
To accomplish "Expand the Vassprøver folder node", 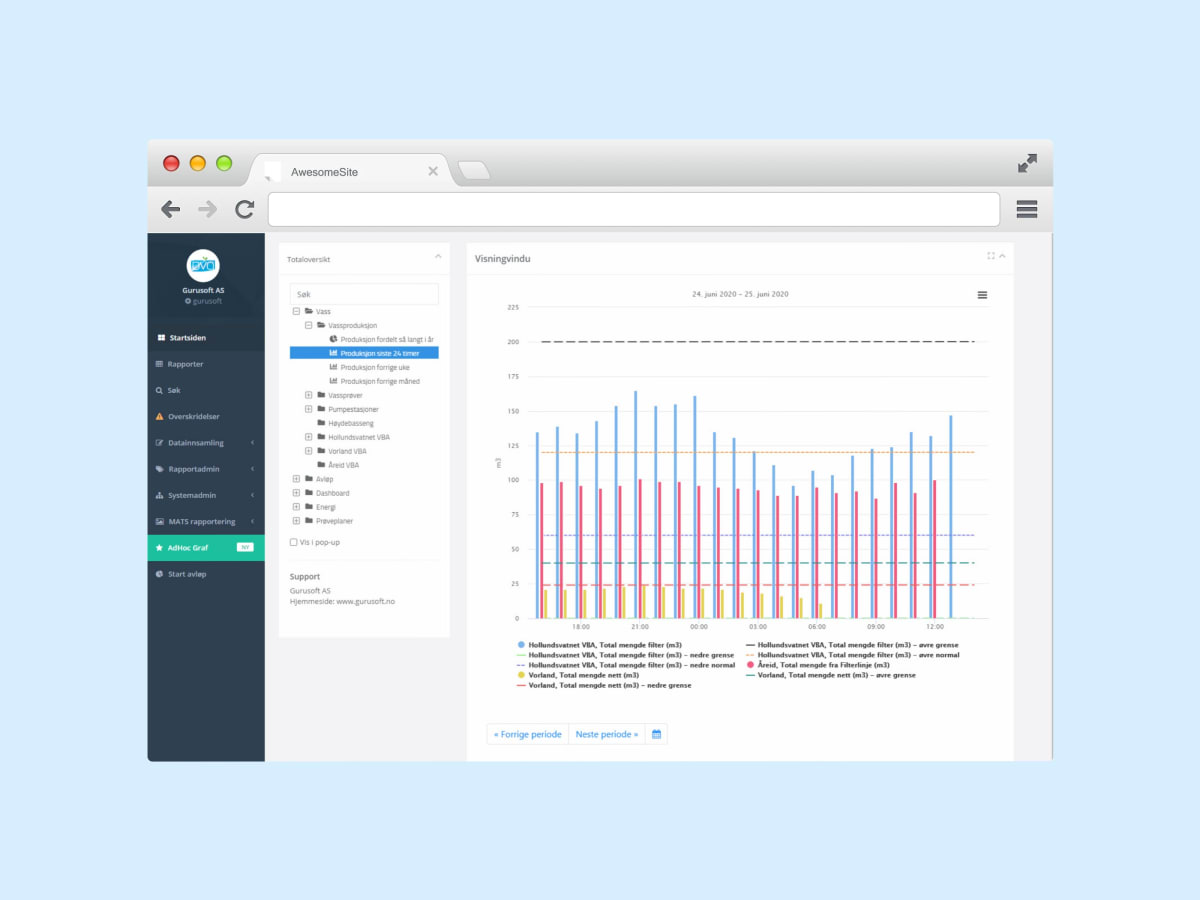I will (308, 395).
